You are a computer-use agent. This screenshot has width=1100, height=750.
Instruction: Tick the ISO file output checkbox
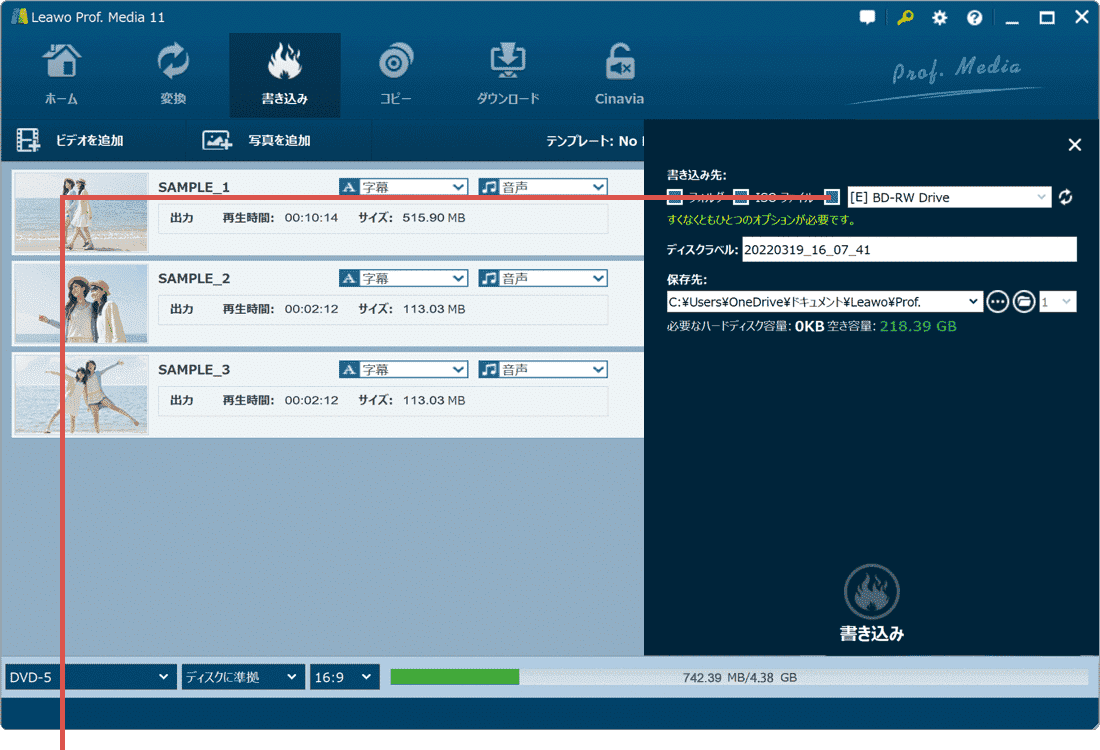click(741, 197)
